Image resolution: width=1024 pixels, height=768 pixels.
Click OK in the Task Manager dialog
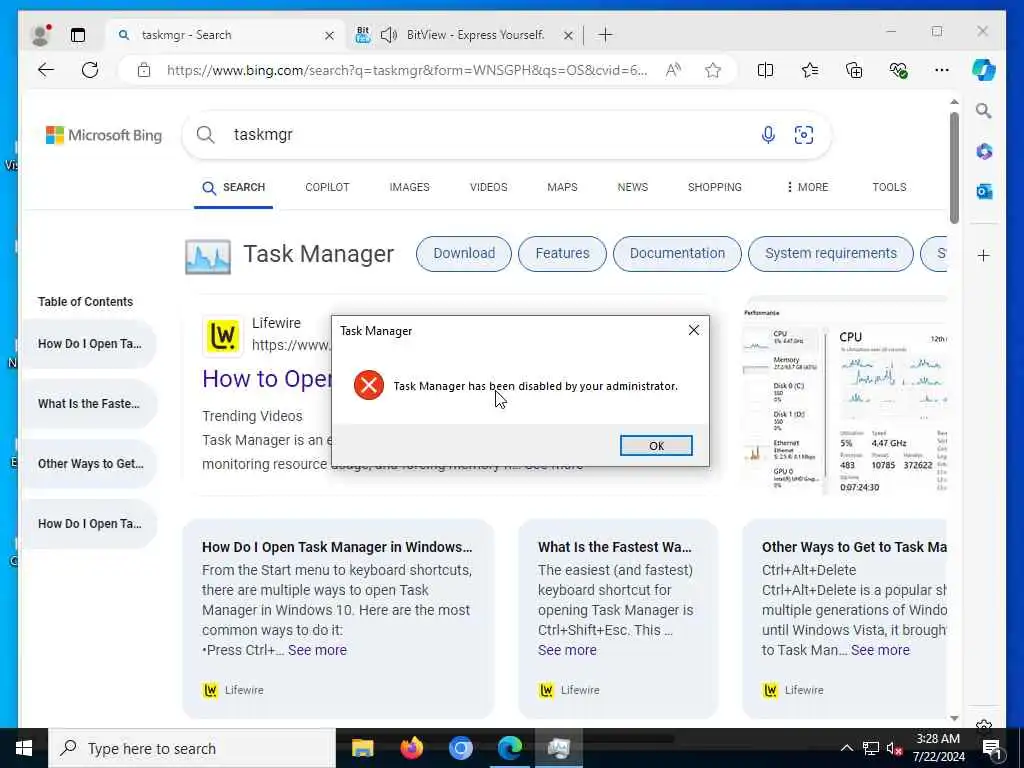pos(656,445)
